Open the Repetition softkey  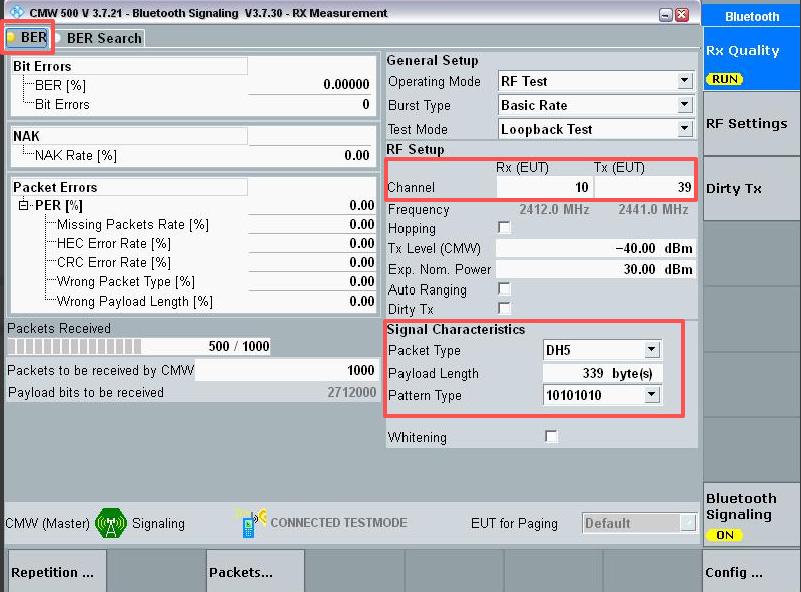pos(56,571)
